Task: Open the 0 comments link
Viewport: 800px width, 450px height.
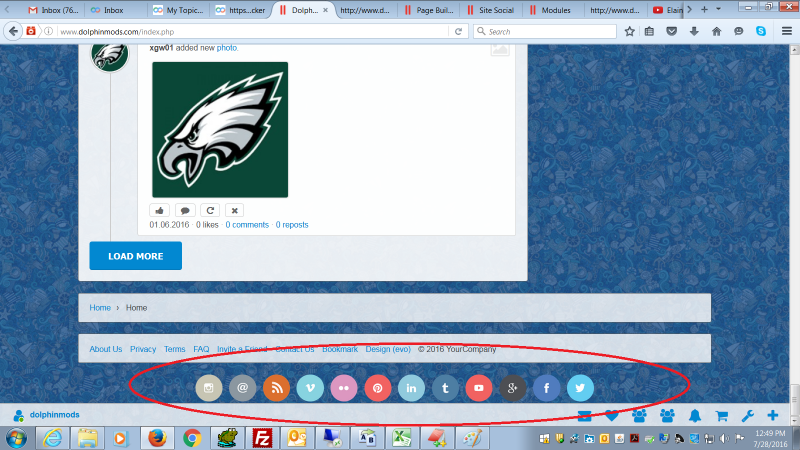Action: pyautogui.click(x=247, y=224)
